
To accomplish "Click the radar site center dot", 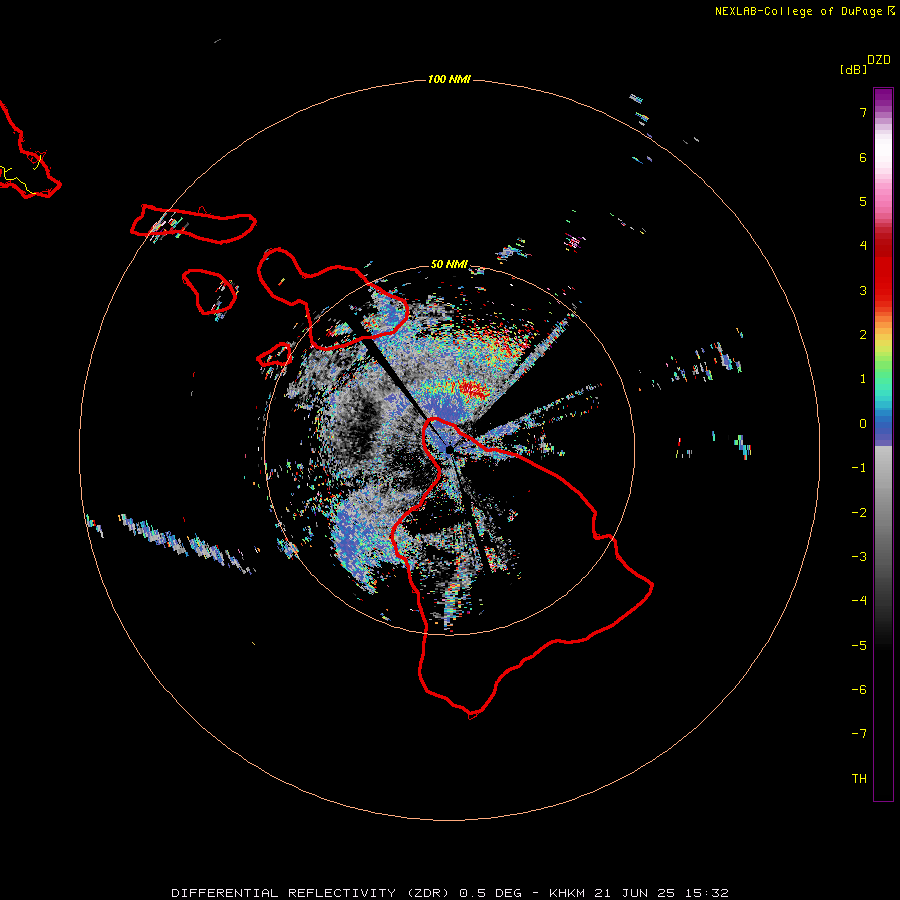I will coord(449,450).
